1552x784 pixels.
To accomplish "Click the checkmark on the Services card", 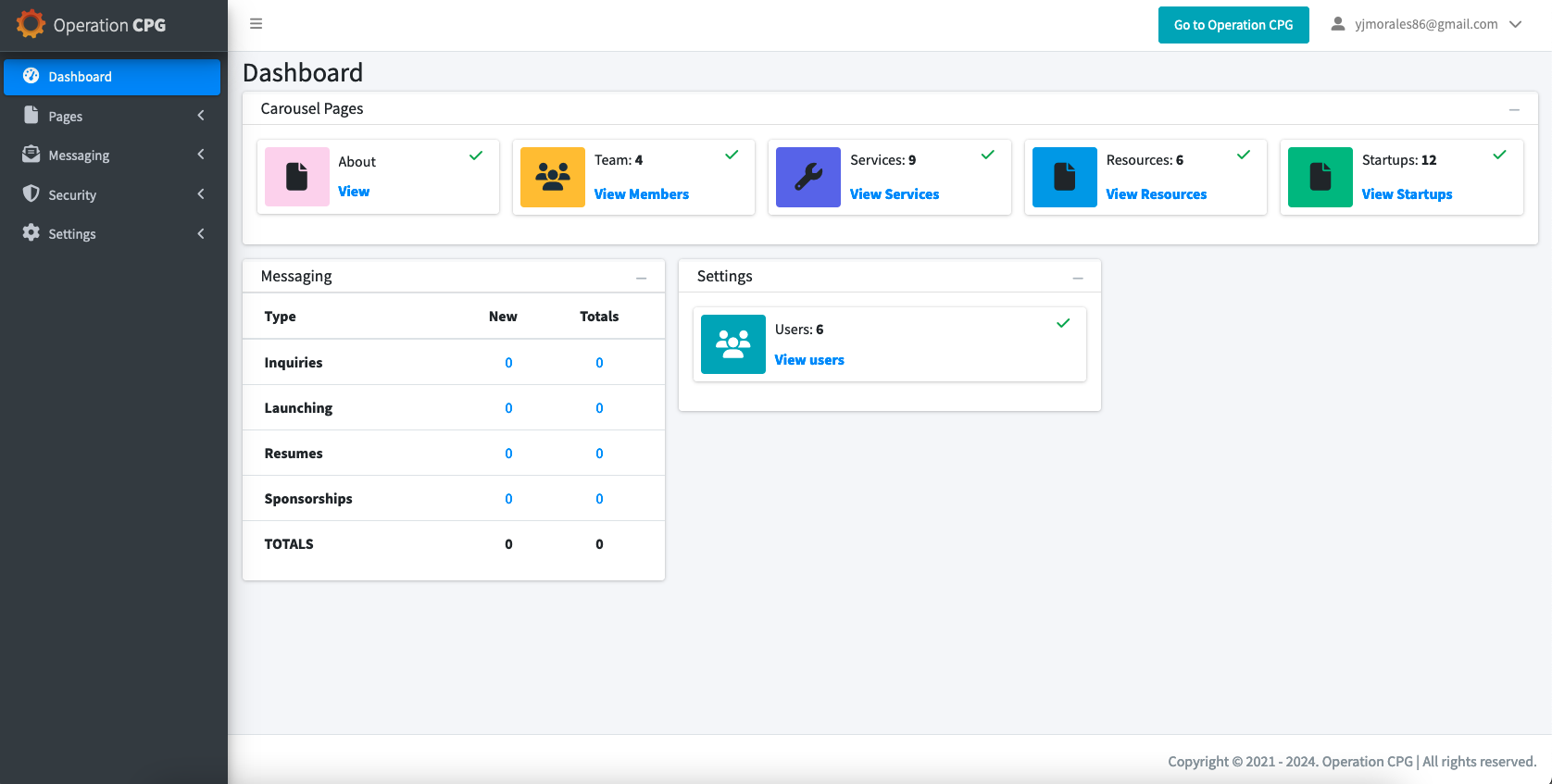I will point(988,155).
